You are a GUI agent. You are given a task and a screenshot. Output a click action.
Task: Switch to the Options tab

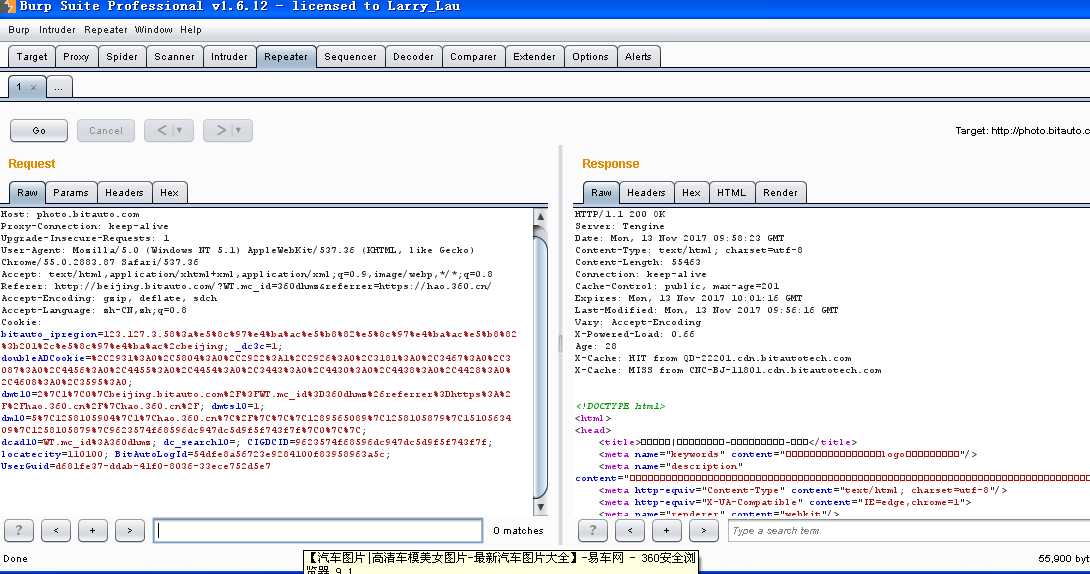pyautogui.click(x=590, y=57)
